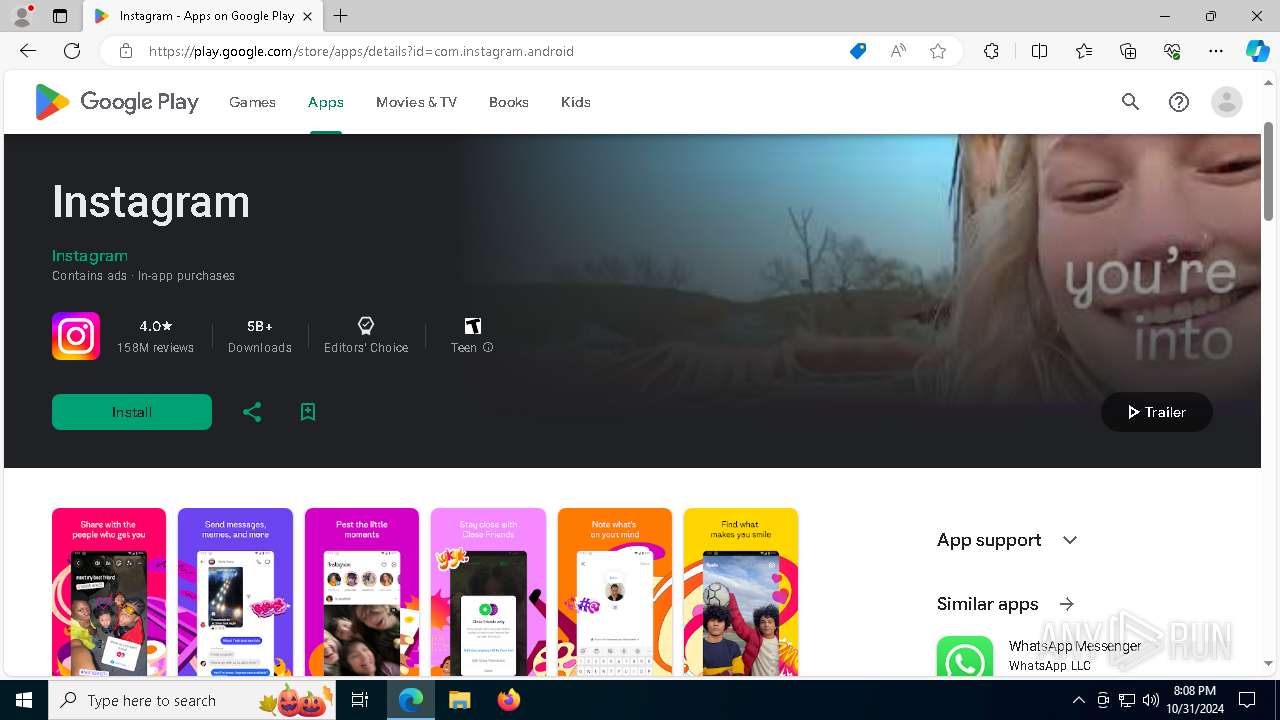The width and height of the screenshot is (1280, 720).
Task: Click the Google Play logo
Action: (x=117, y=102)
